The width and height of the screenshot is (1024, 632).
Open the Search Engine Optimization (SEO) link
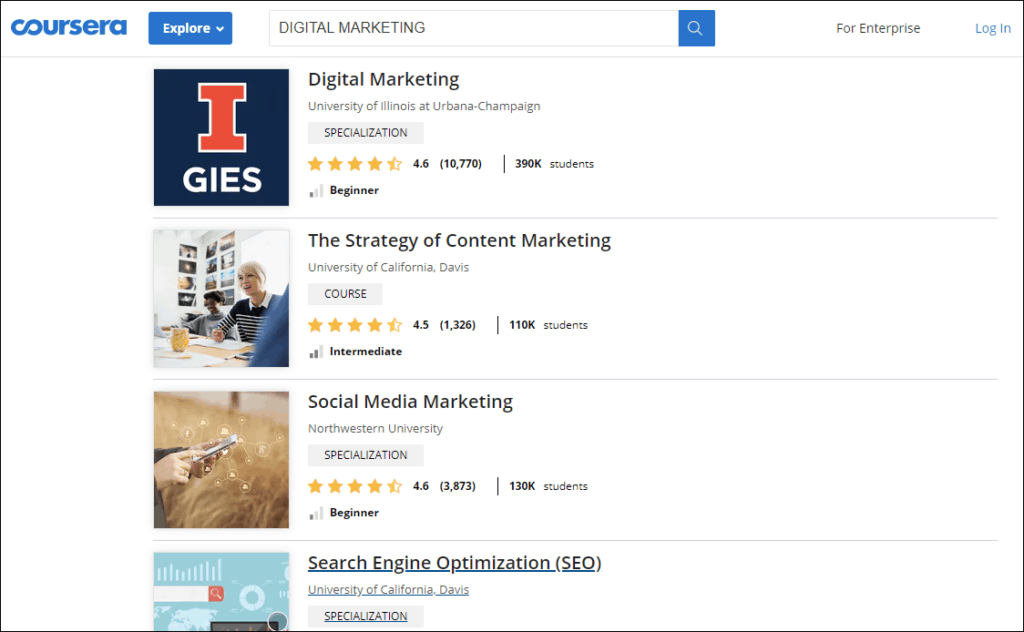(455, 563)
